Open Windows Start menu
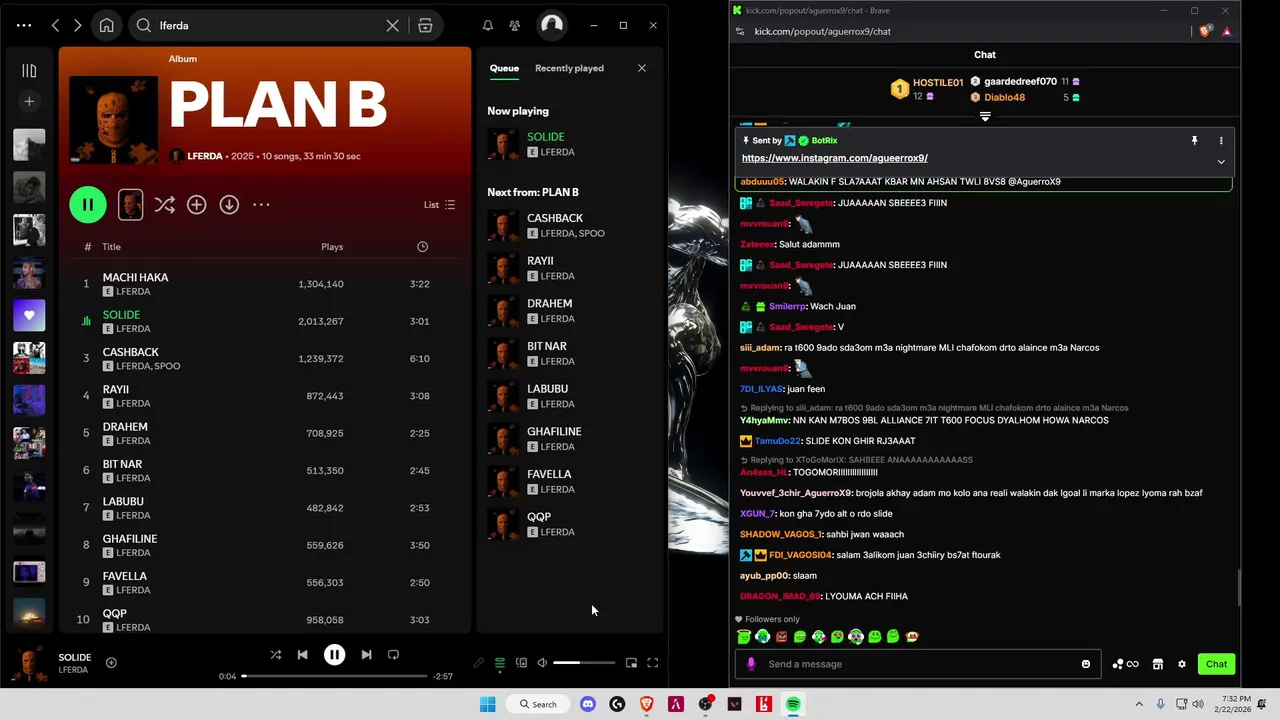 [x=487, y=704]
